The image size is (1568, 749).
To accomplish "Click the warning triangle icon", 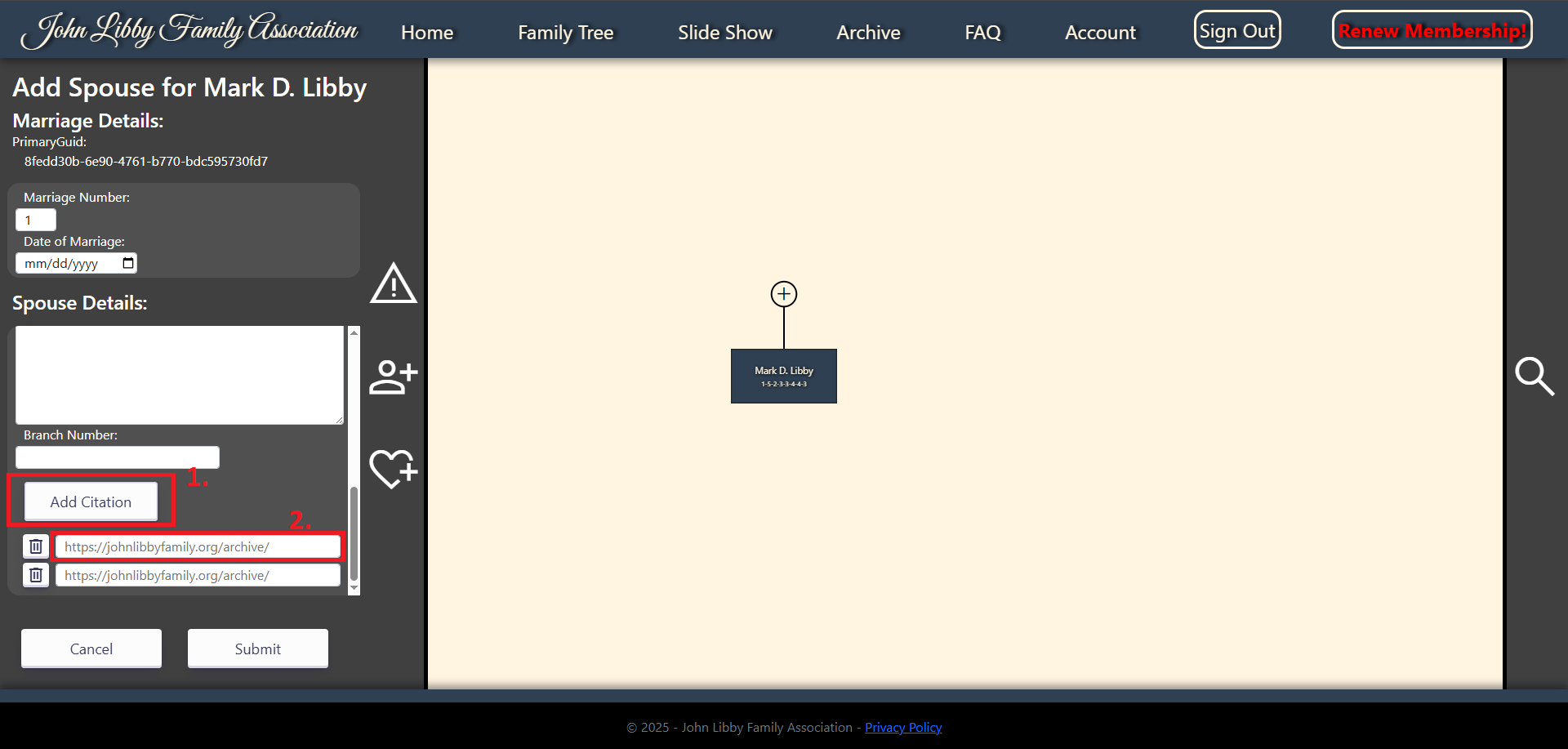I will (394, 283).
